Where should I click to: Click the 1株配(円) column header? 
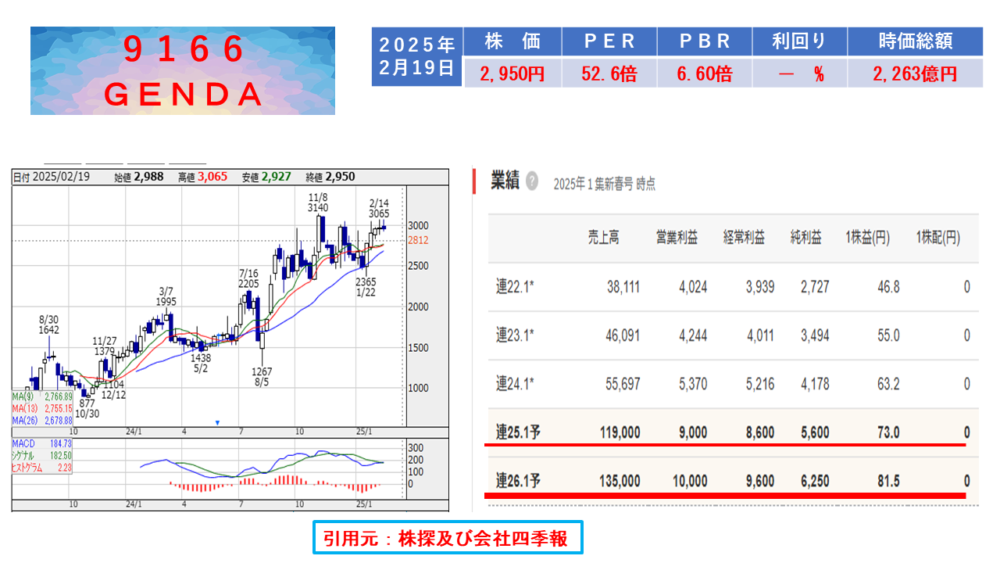tap(938, 238)
